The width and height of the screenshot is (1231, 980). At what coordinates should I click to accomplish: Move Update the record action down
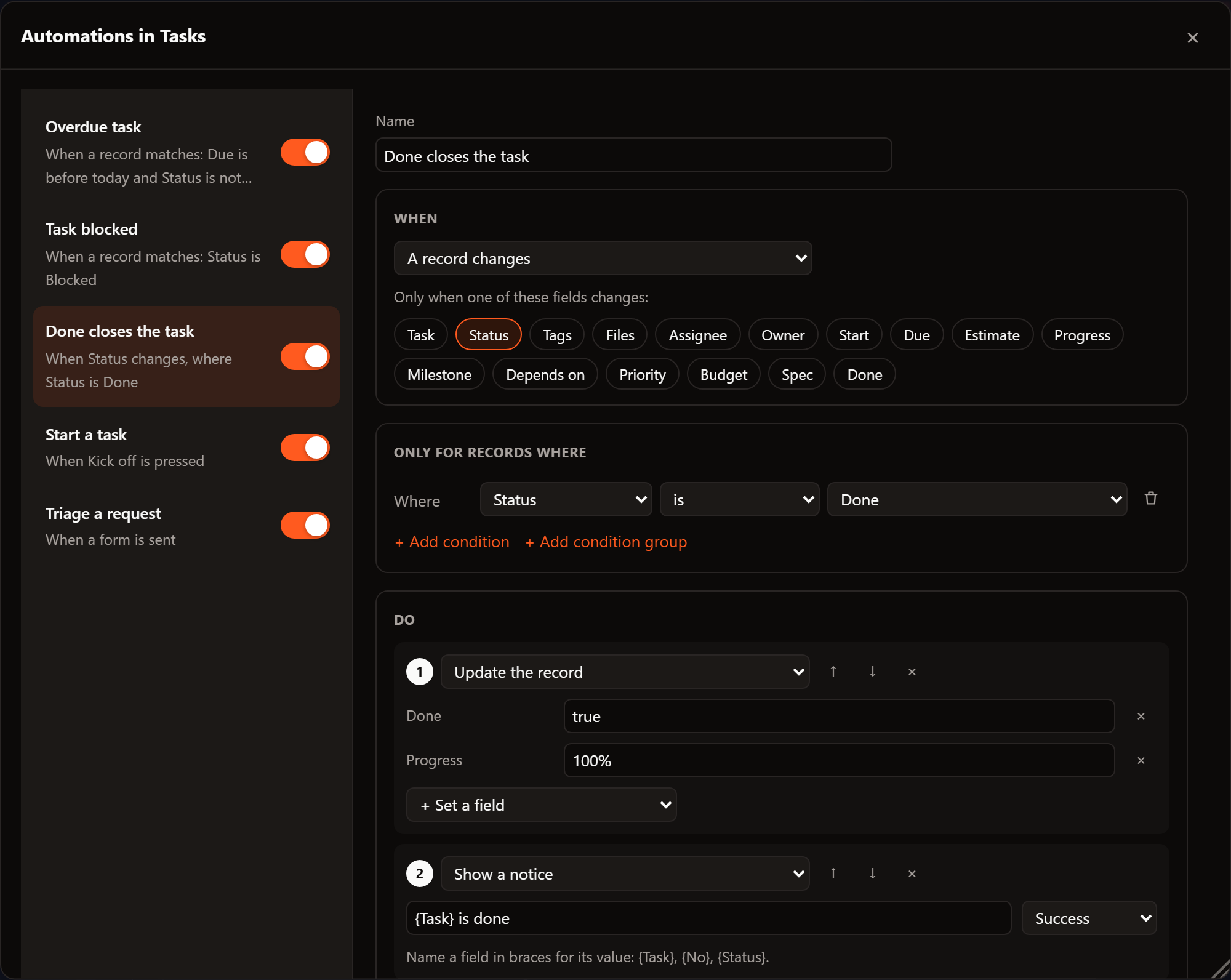point(872,672)
